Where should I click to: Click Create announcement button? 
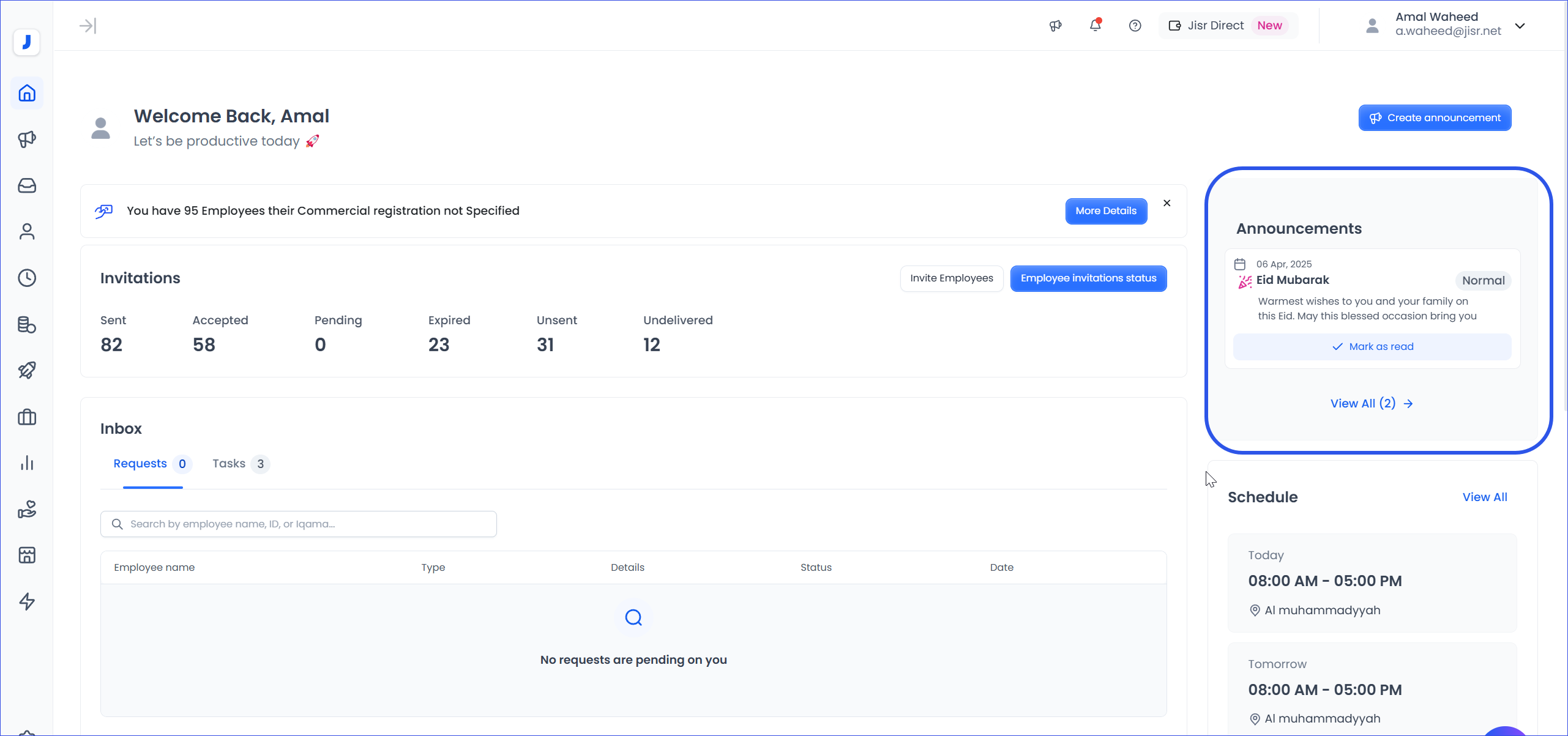point(1435,117)
